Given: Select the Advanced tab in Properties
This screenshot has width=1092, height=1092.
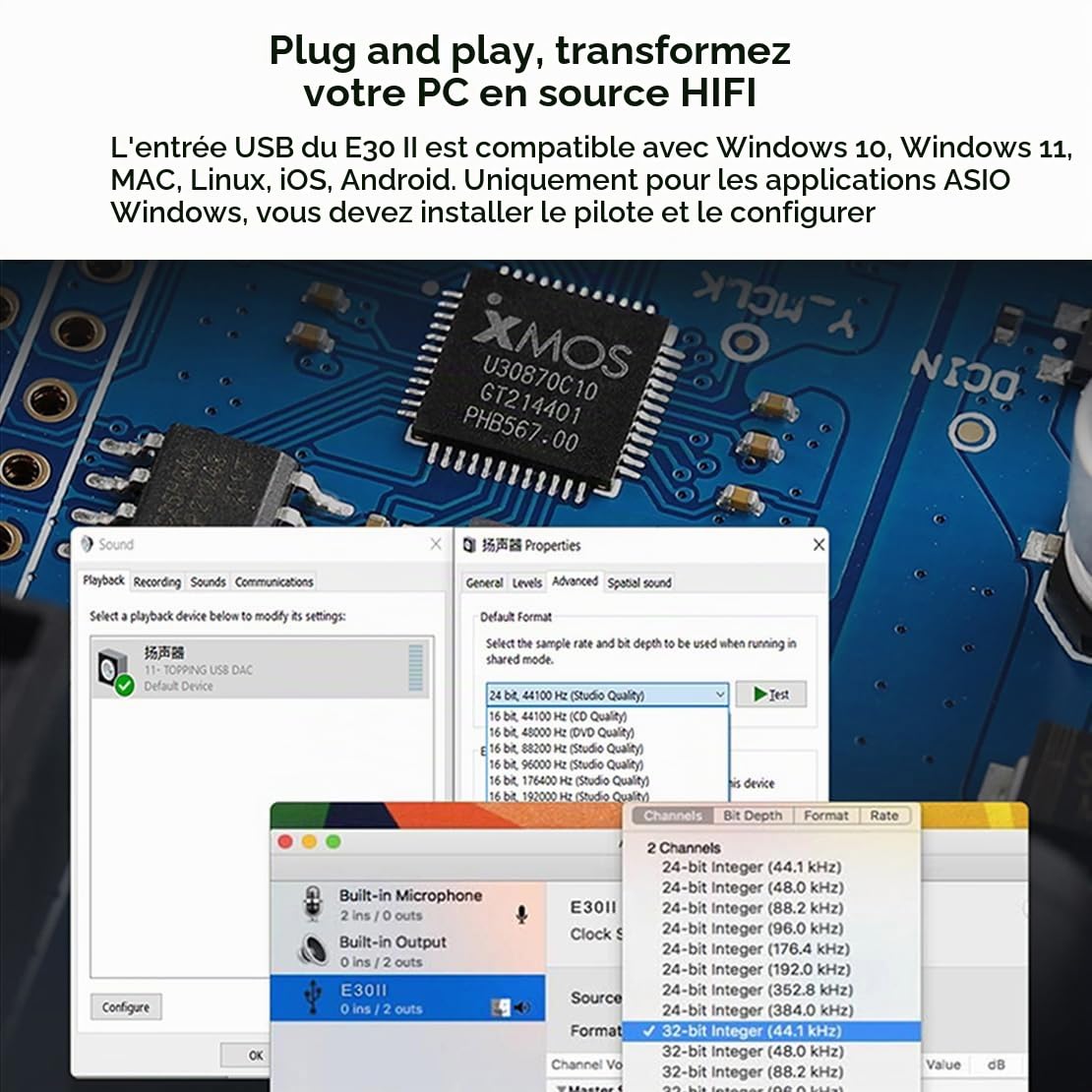Looking at the screenshot, I should (x=576, y=580).
